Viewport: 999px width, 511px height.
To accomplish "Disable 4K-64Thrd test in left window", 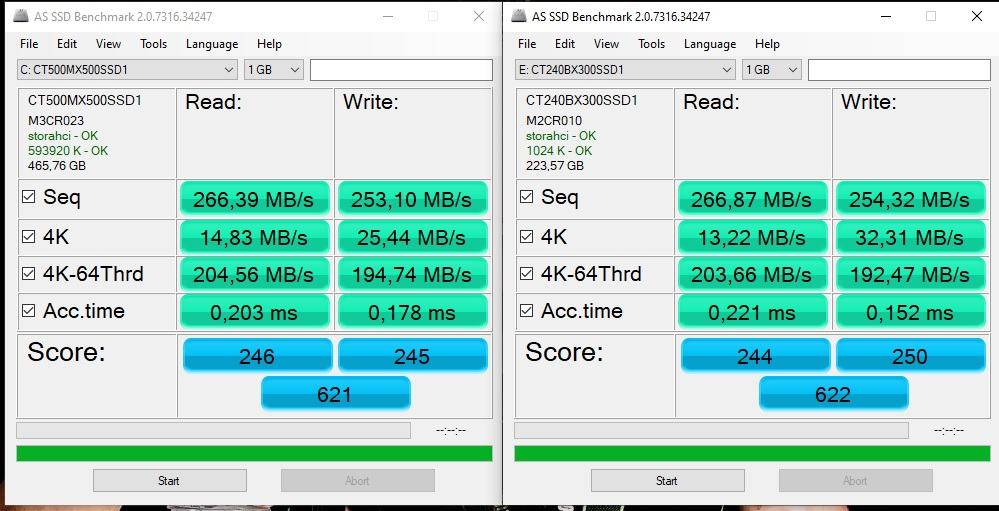I will pyautogui.click(x=28, y=274).
